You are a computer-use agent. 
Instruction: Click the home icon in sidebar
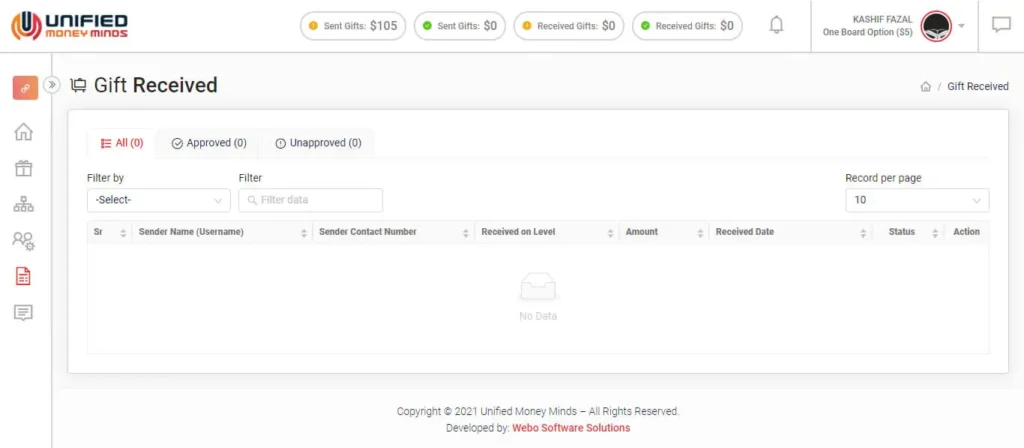click(x=23, y=132)
